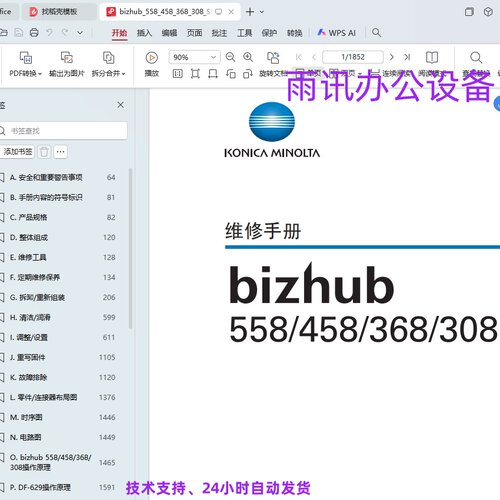This screenshot has width=500, height=500.
Task: Open the WPS AI menu
Action: tap(337, 33)
